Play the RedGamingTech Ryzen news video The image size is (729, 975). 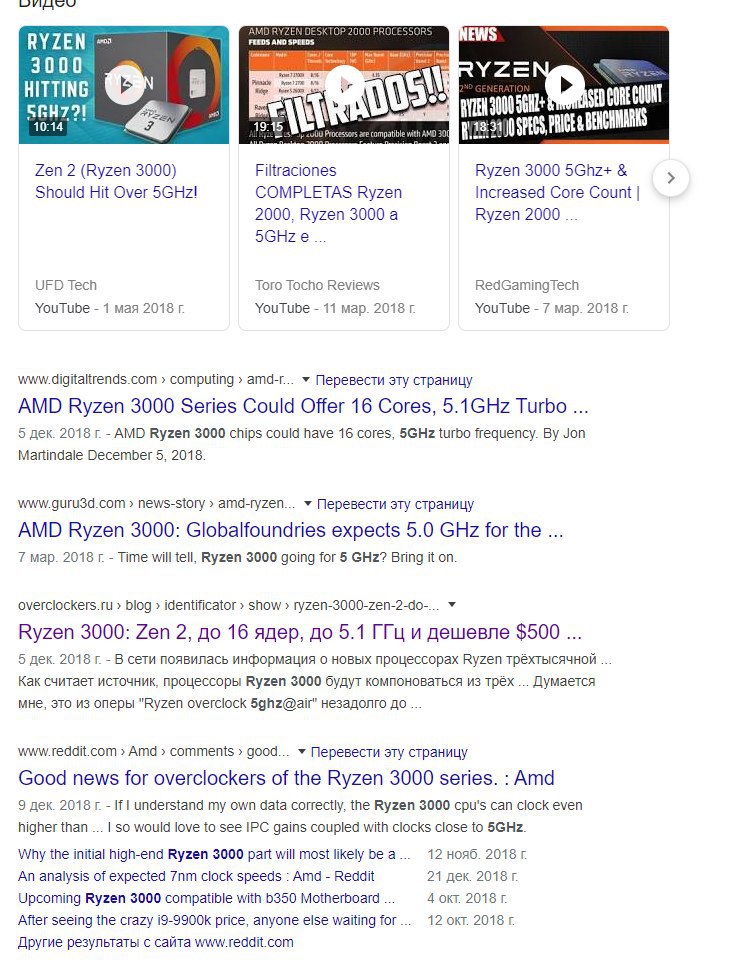coord(564,85)
